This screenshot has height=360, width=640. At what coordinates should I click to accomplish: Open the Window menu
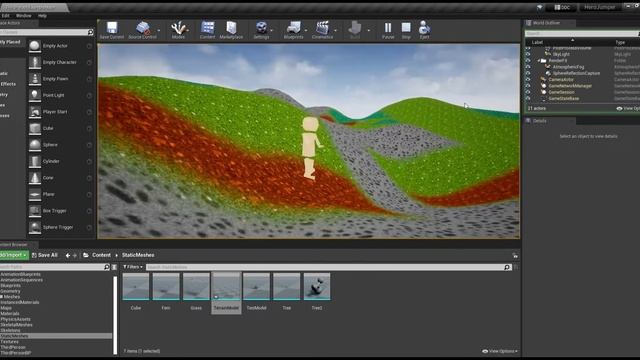click(24, 16)
